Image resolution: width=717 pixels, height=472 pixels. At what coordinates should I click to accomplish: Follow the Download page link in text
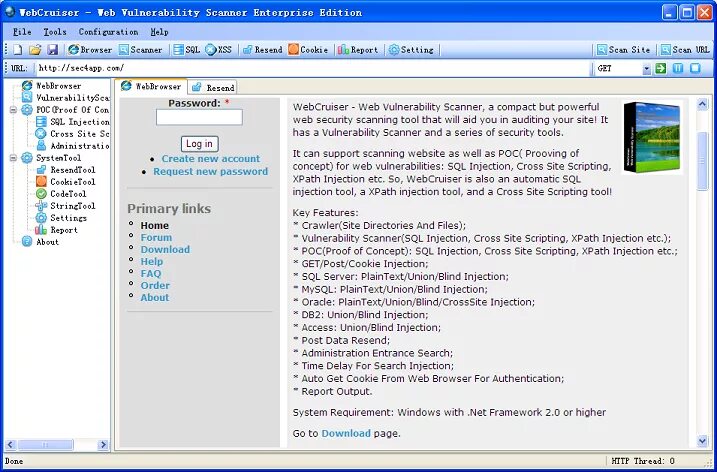pyautogui.click(x=346, y=433)
